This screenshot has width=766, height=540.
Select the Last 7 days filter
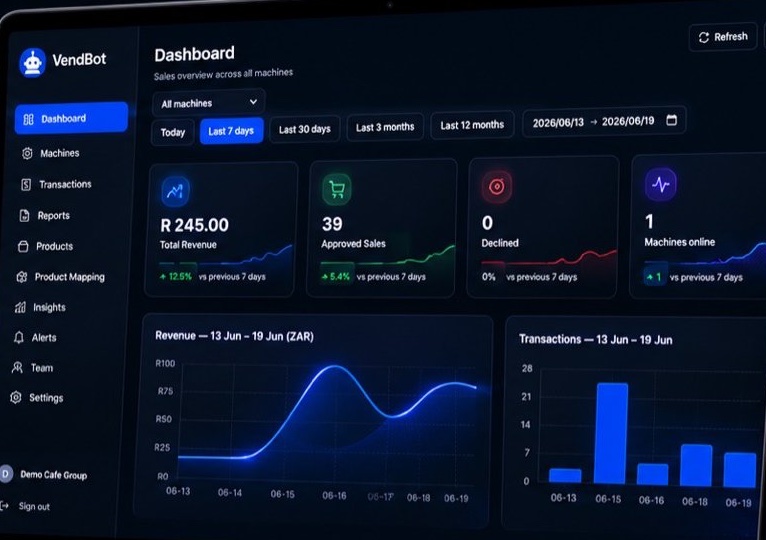tap(231, 131)
